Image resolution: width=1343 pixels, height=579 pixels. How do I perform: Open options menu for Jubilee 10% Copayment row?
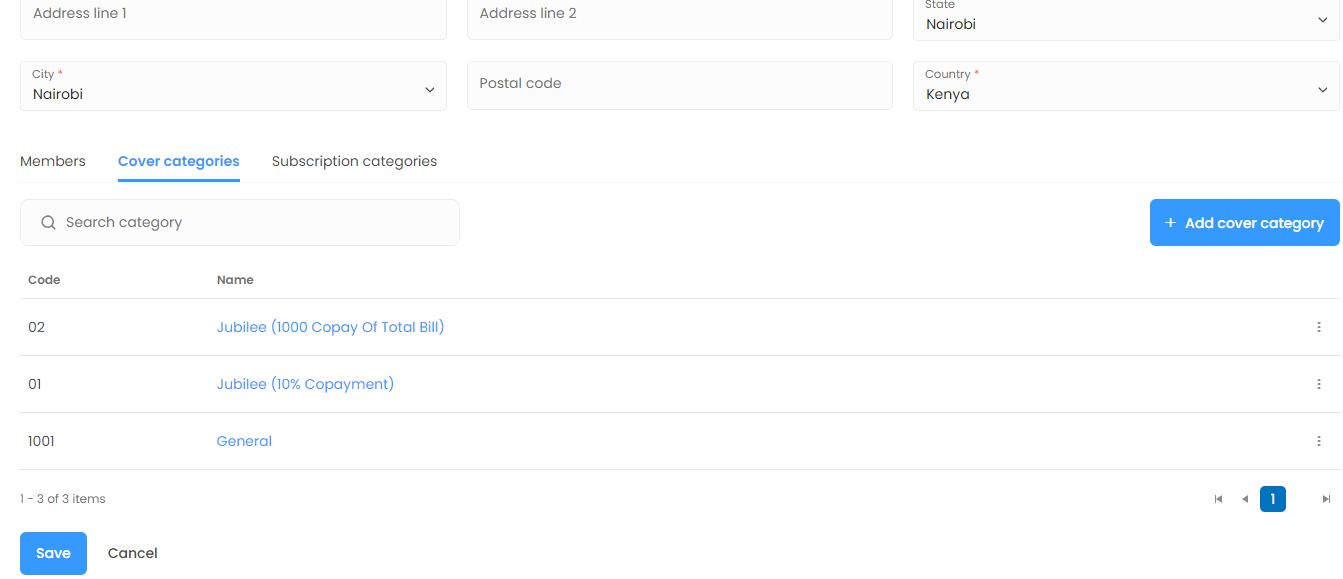click(x=1318, y=384)
